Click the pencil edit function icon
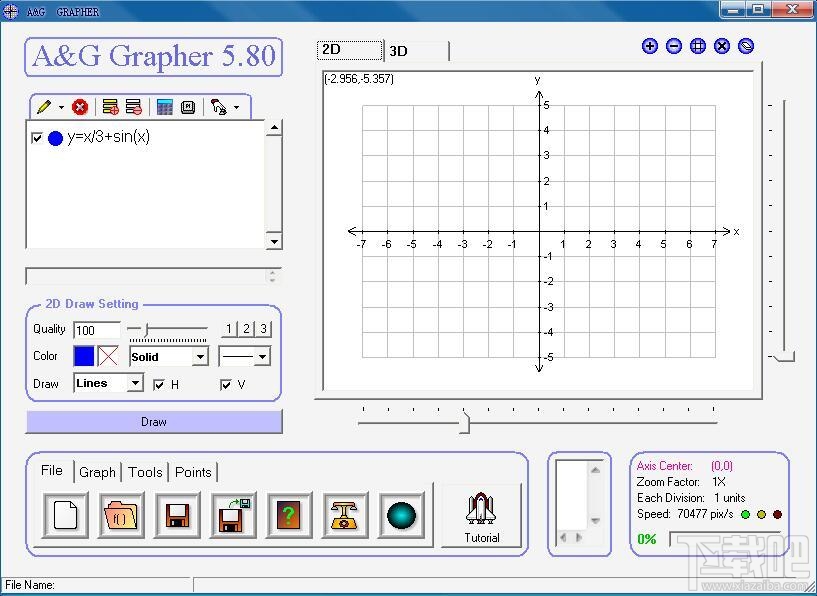817x596 pixels. pos(45,107)
